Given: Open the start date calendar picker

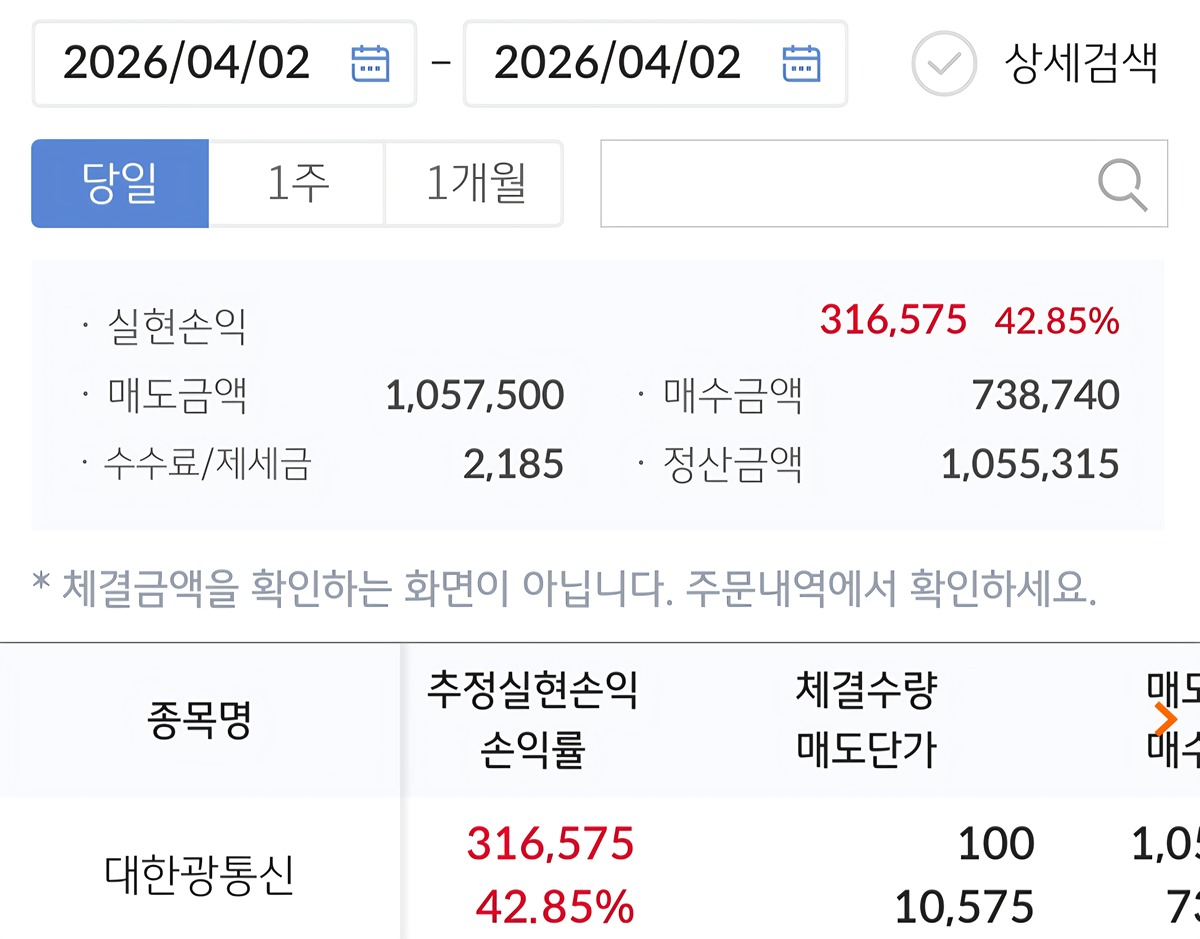Looking at the screenshot, I should (x=370, y=63).
